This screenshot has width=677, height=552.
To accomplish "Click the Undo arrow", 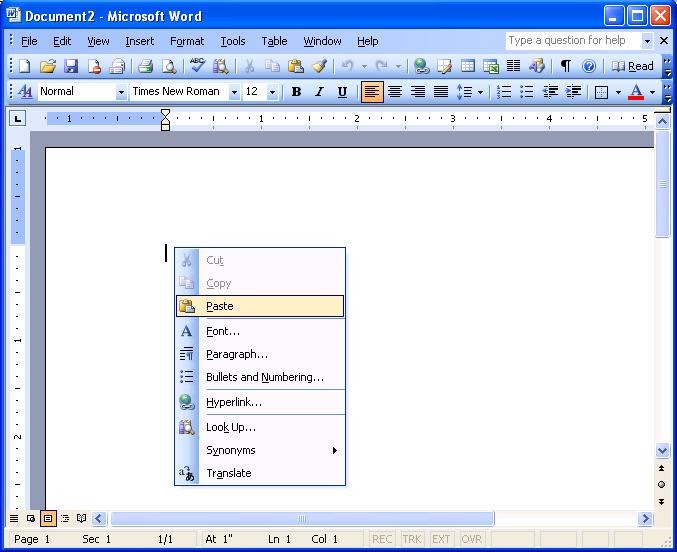I will (348, 67).
